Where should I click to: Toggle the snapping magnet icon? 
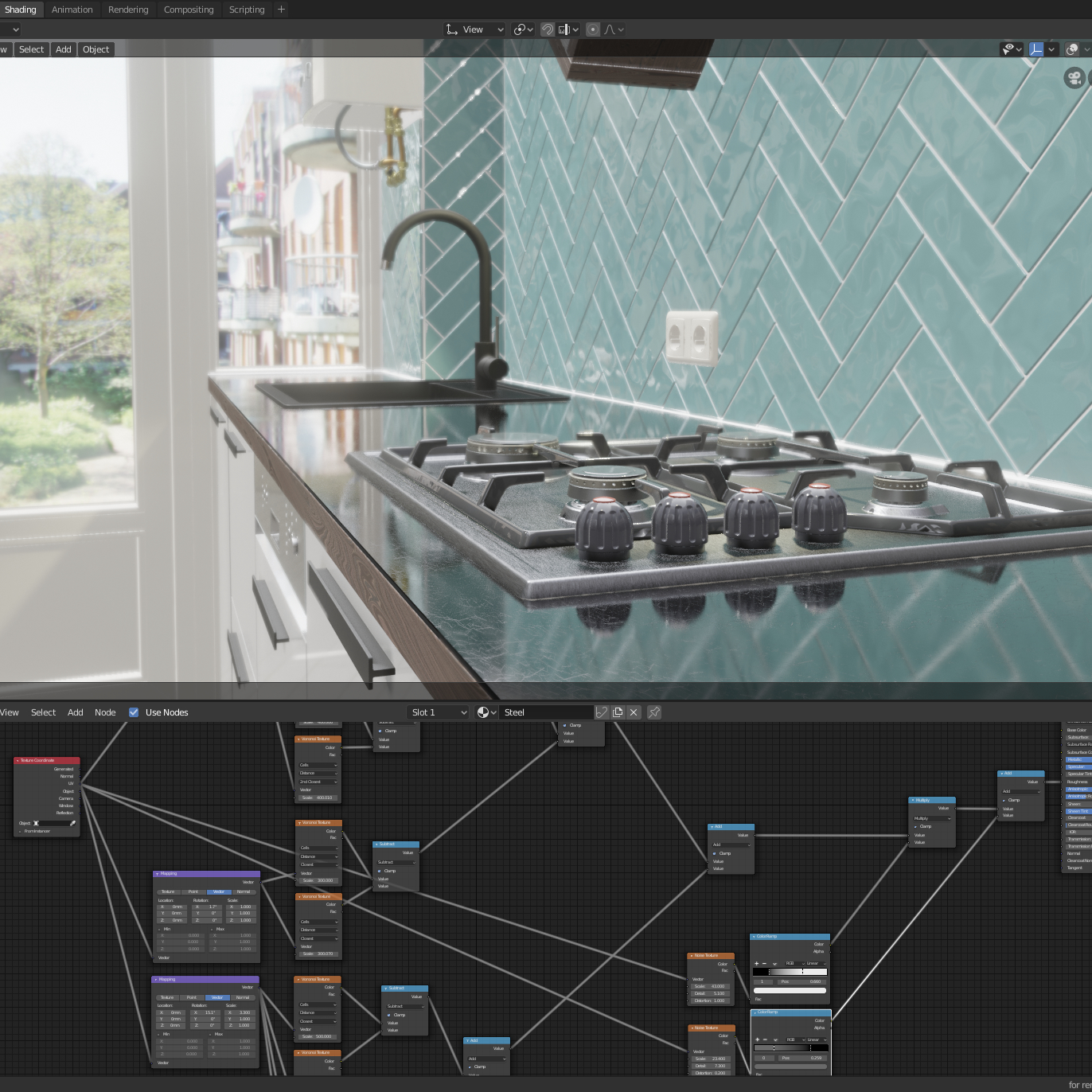coord(548,29)
